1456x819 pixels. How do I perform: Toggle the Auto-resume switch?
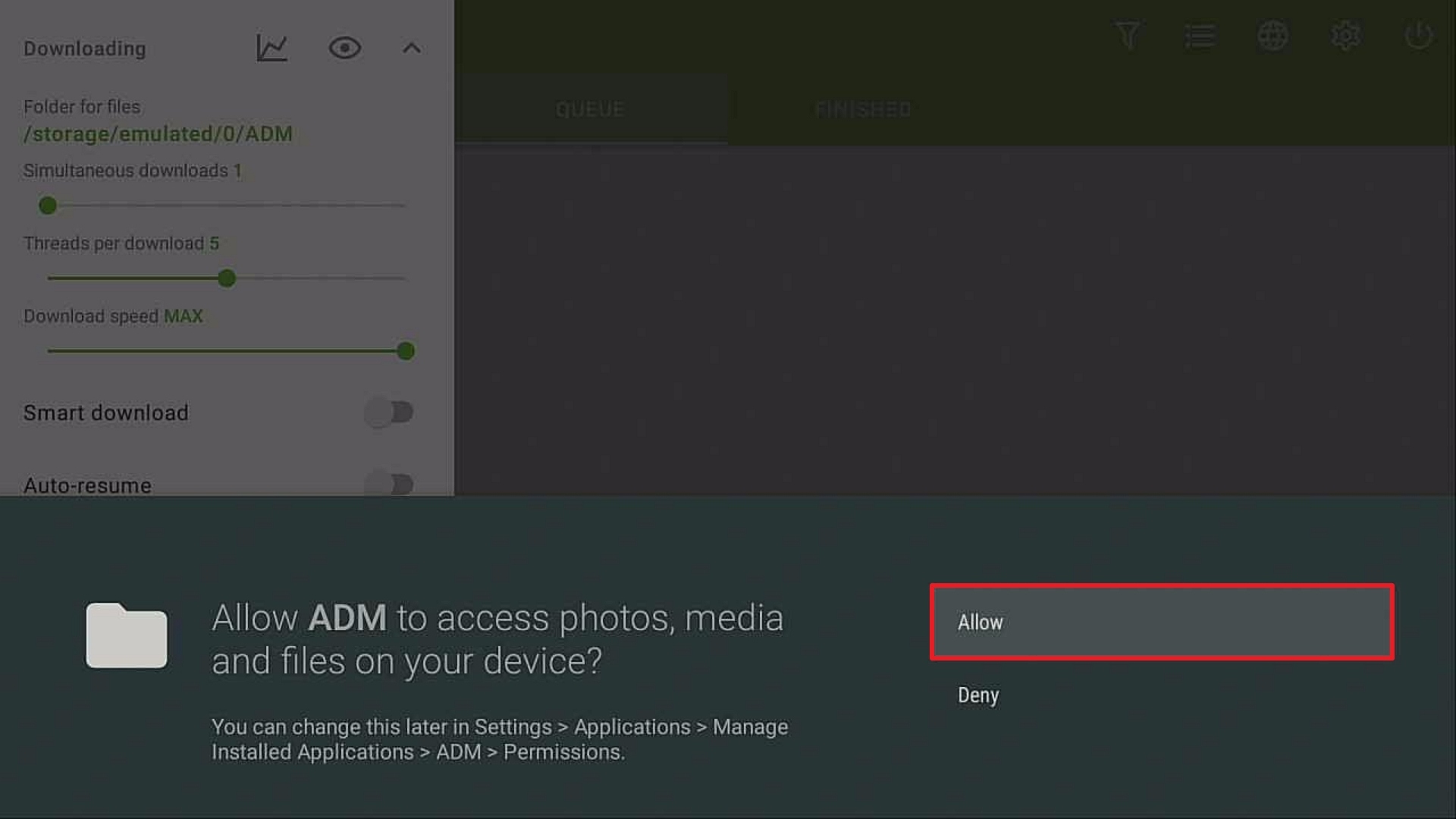pos(389,484)
